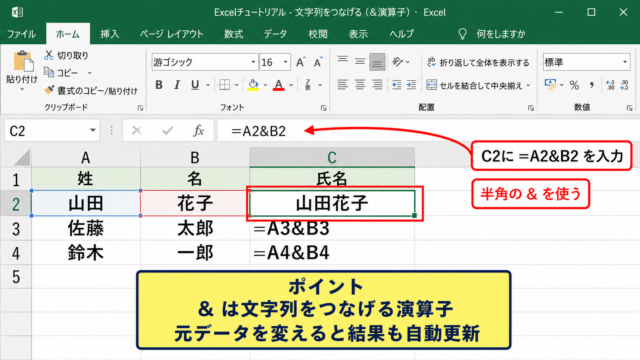The width and height of the screenshot is (640, 360).
Task: Toggle right text alignment
Action: (377, 85)
